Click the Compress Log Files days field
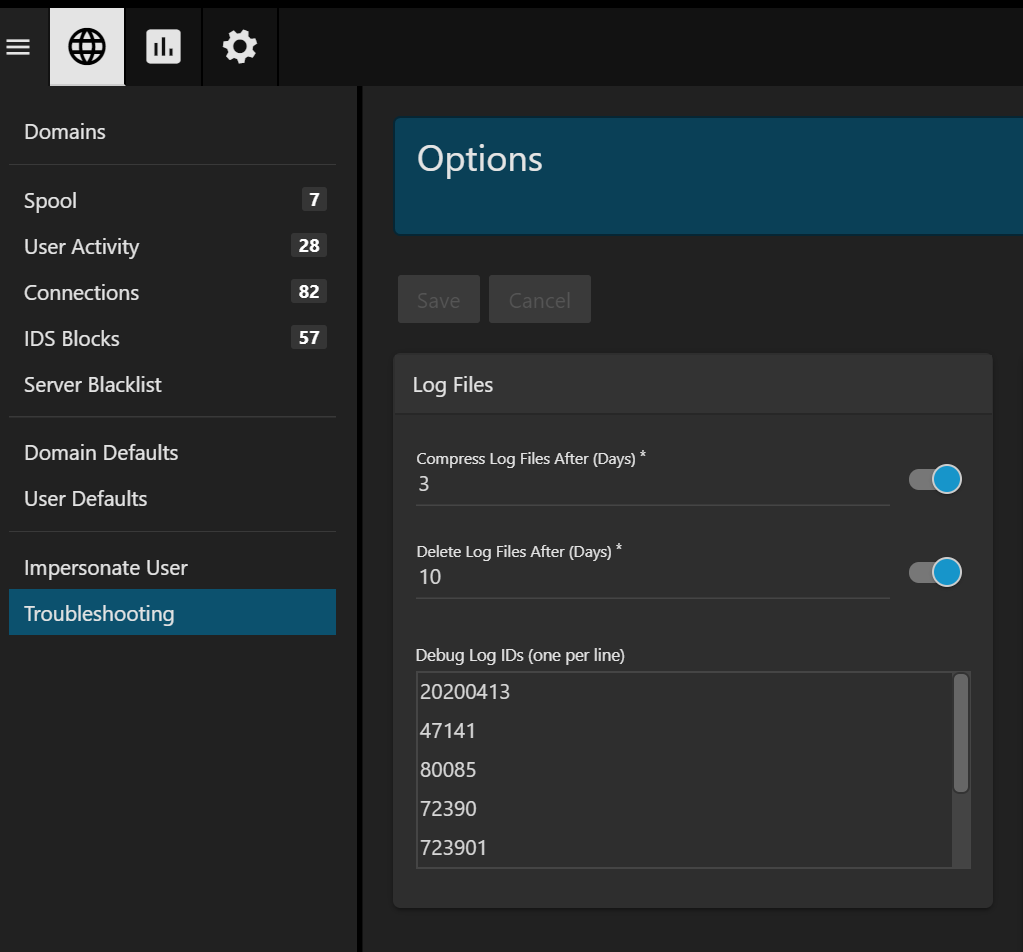This screenshot has height=952, width=1023. pos(652,484)
